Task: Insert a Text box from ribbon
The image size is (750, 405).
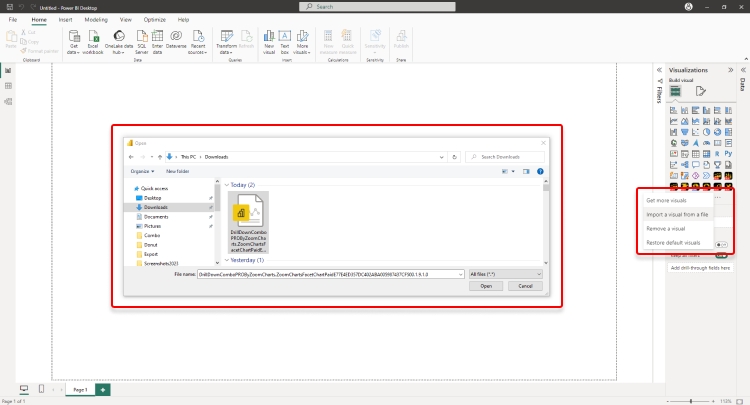Action: pos(285,42)
